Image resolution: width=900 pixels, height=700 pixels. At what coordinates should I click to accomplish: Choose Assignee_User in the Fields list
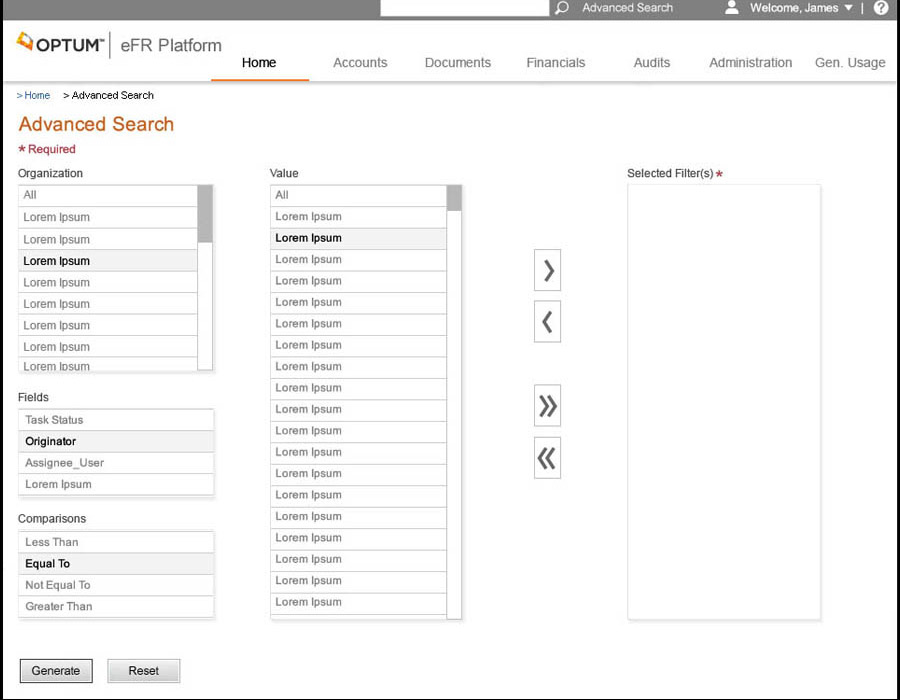[115, 463]
